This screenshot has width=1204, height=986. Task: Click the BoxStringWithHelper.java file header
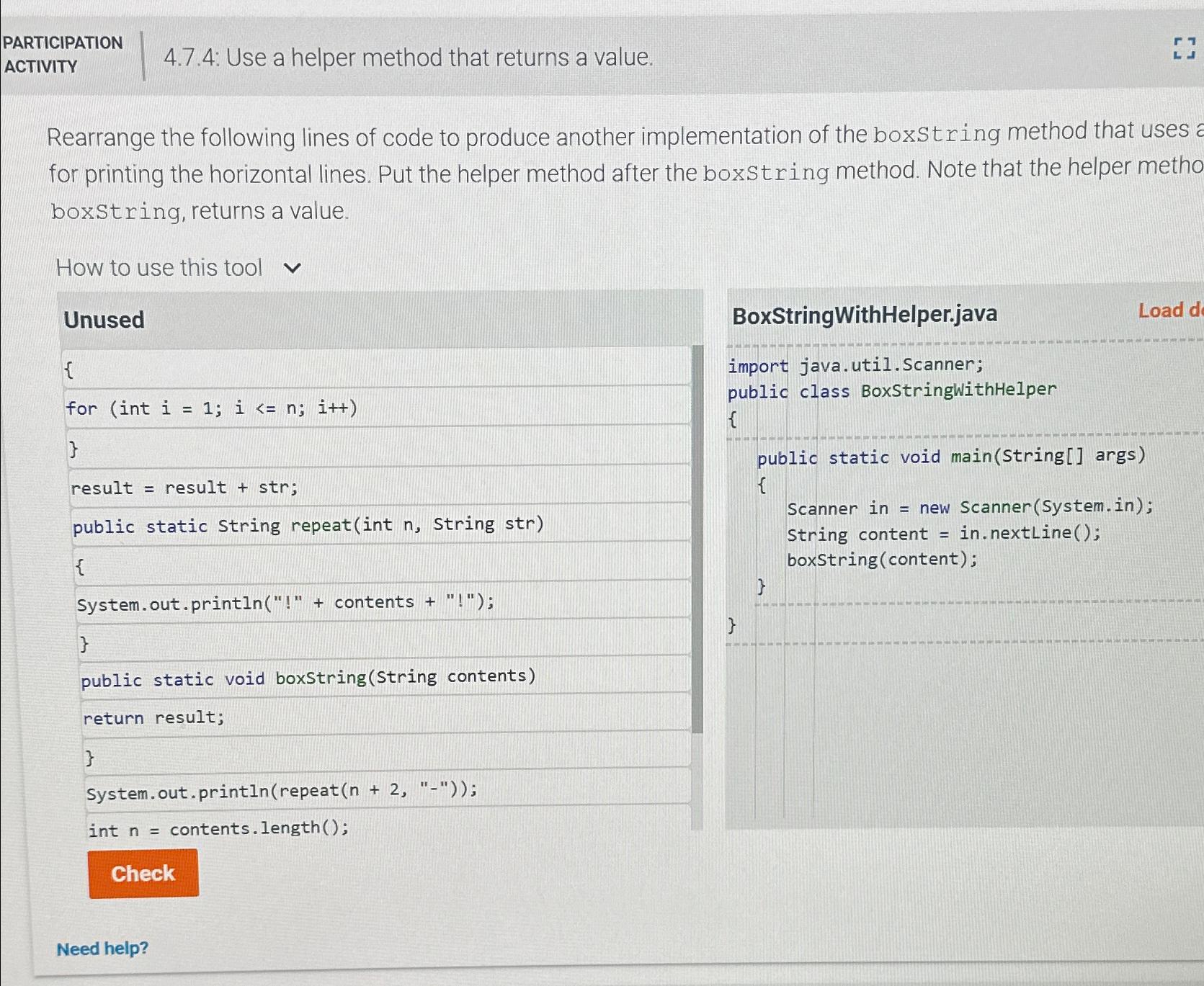click(865, 314)
